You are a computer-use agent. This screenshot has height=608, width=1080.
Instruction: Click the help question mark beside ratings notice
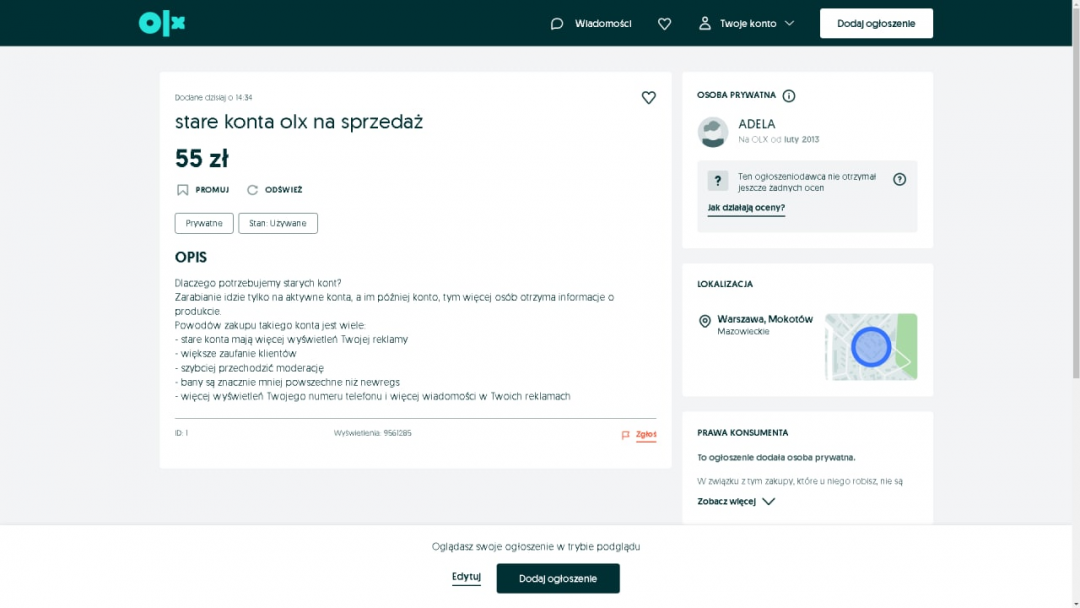[899, 179]
